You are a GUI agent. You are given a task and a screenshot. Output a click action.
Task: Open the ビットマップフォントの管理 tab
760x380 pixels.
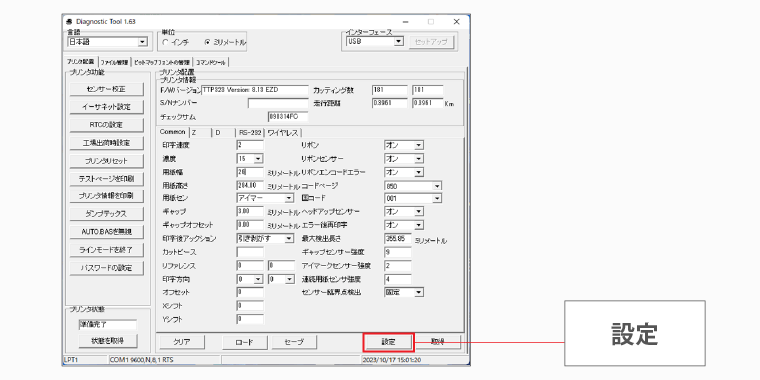[162, 62]
